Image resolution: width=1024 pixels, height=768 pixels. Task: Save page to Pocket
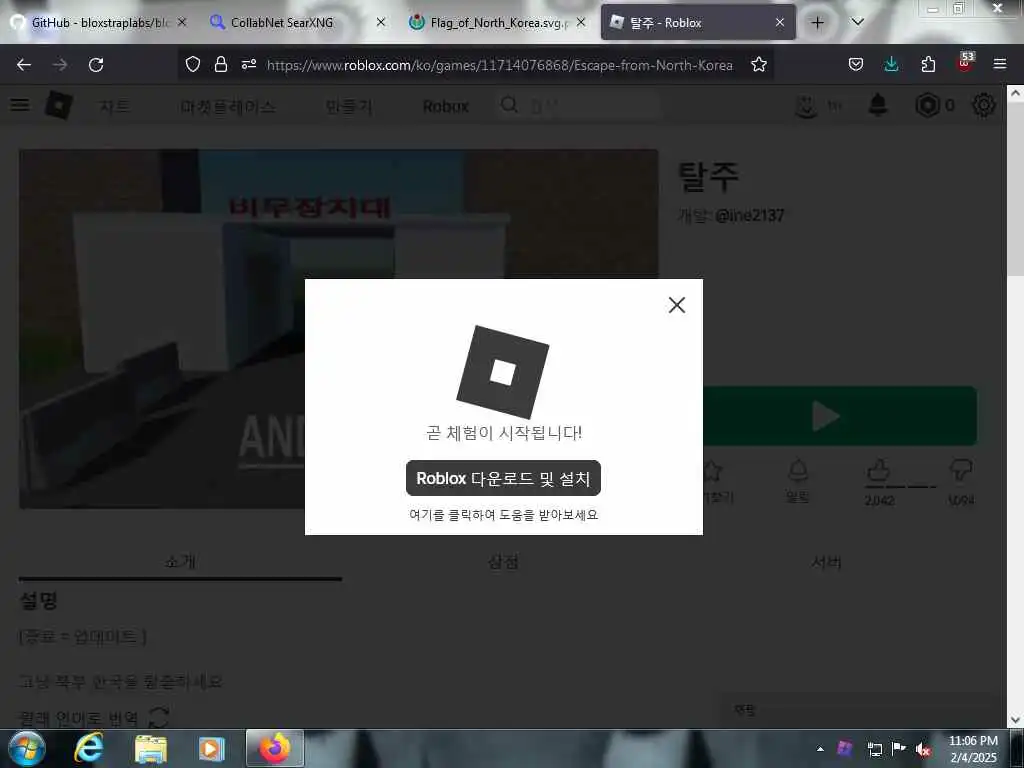856,64
